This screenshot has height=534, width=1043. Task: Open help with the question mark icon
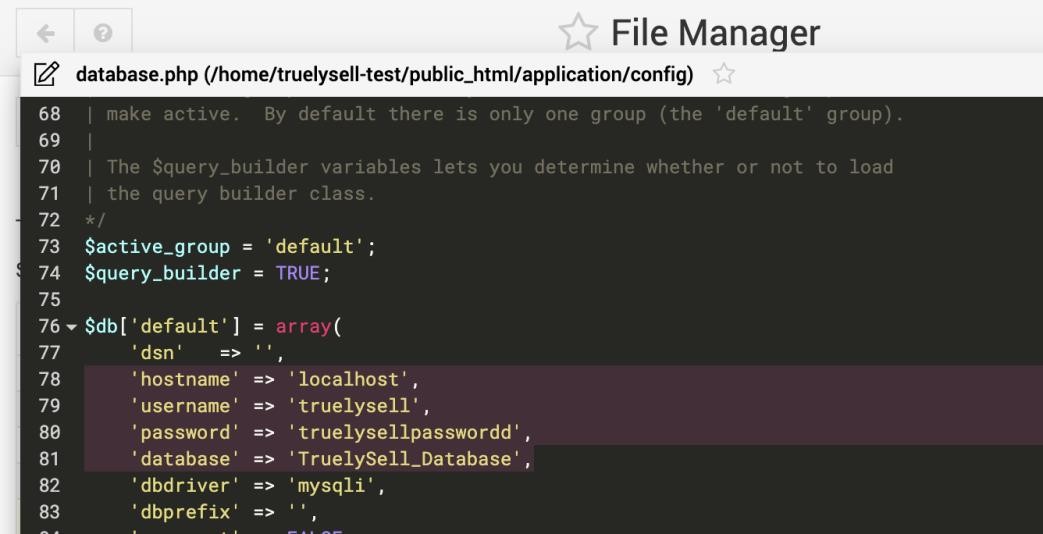(101, 32)
